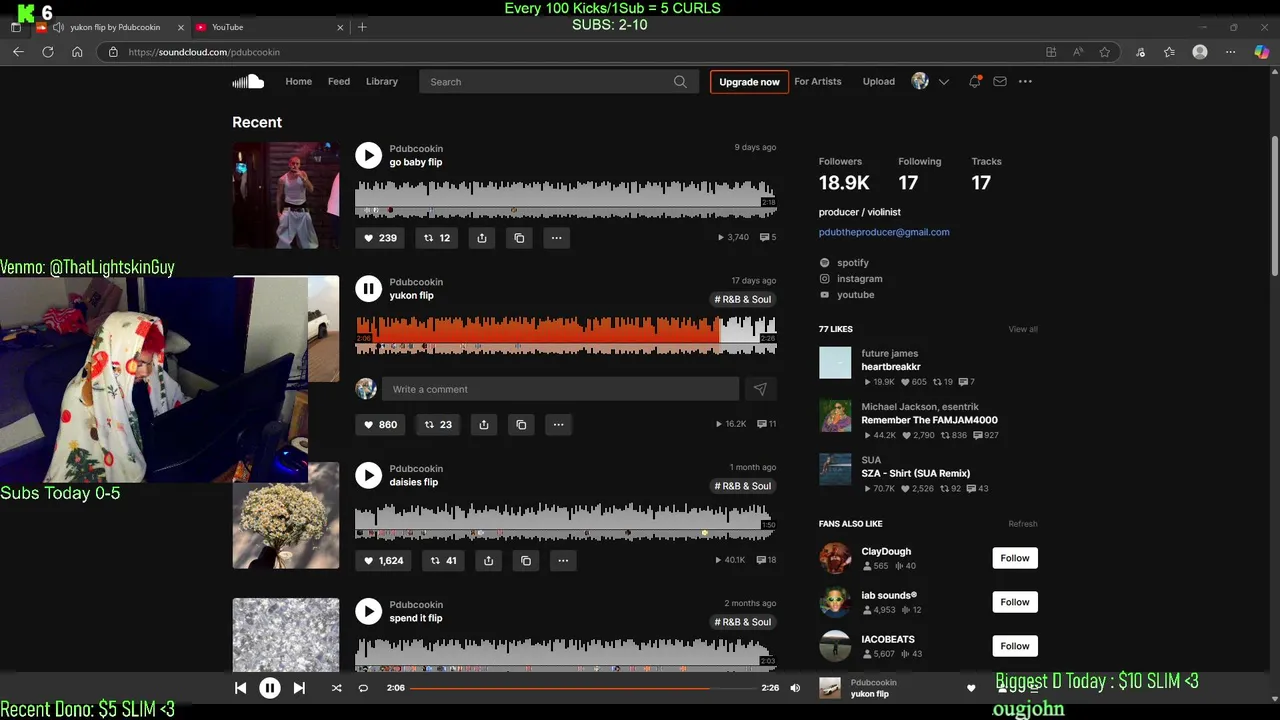Viewport: 1280px width, 720px height.
Task: Pause the yukon flip track
Action: pos(369,289)
